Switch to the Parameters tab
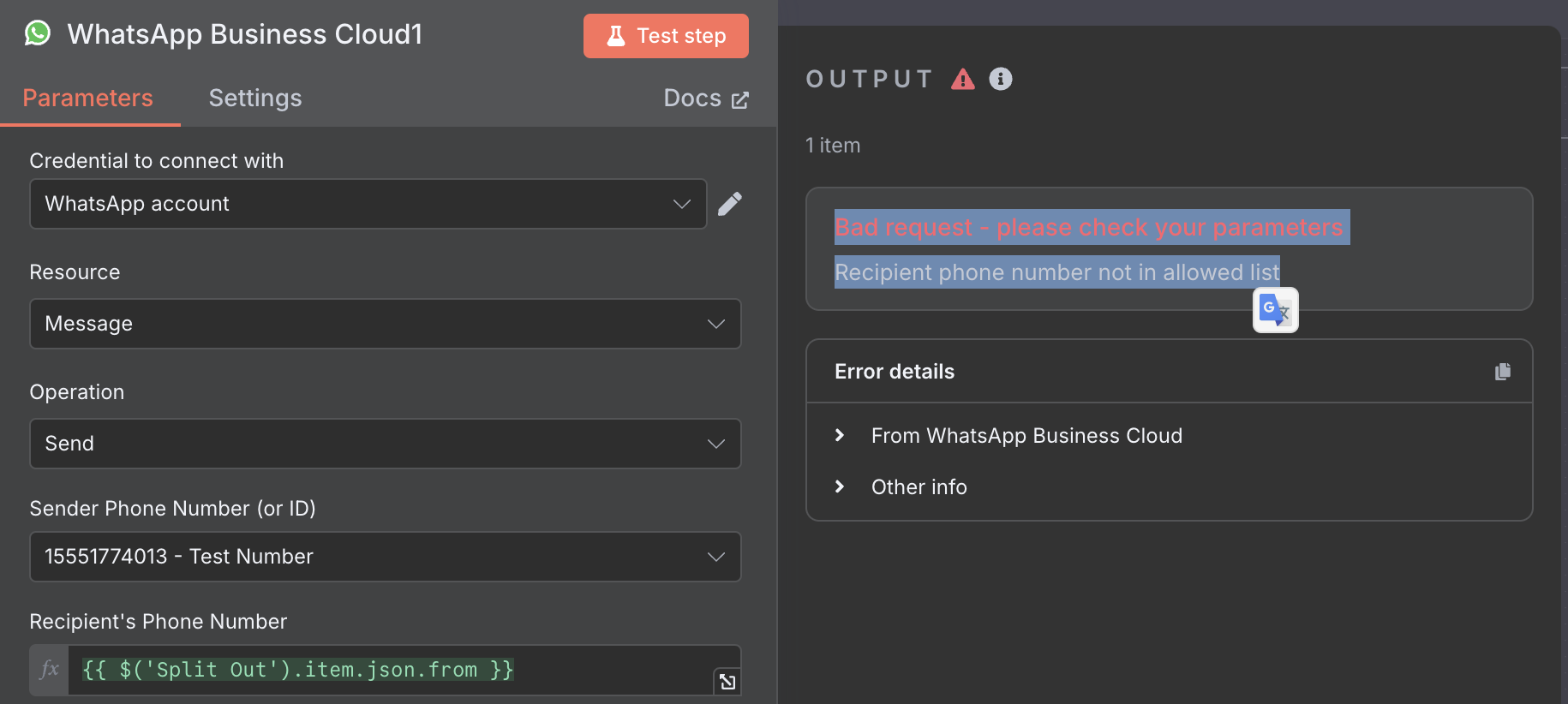The height and width of the screenshot is (704, 1568). click(87, 98)
